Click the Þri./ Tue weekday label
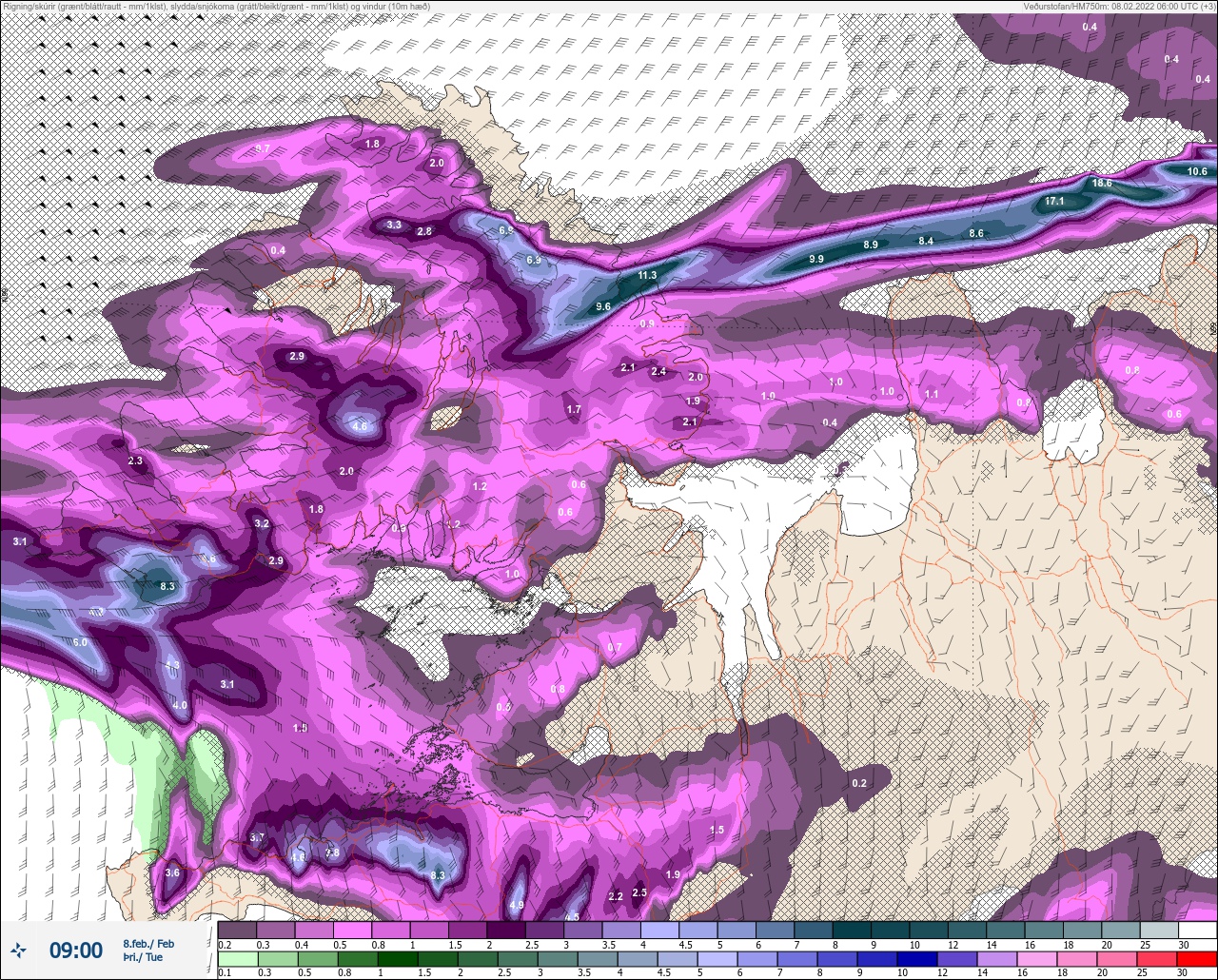 click(143, 958)
